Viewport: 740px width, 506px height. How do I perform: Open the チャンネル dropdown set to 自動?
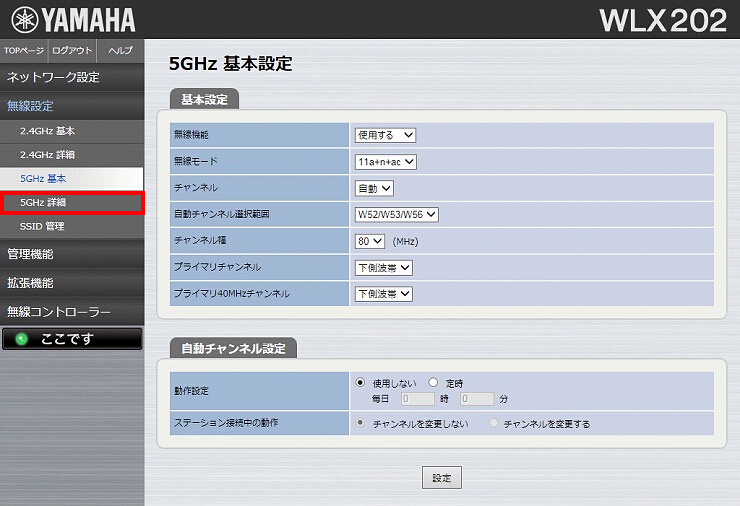tap(374, 188)
